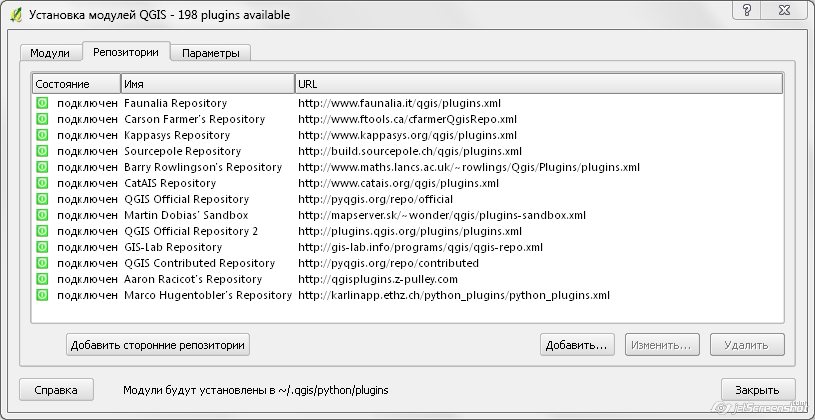
Task: Click the karlinapp.ethz.ch python_plugins.xml URL
Action: point(454,295)
